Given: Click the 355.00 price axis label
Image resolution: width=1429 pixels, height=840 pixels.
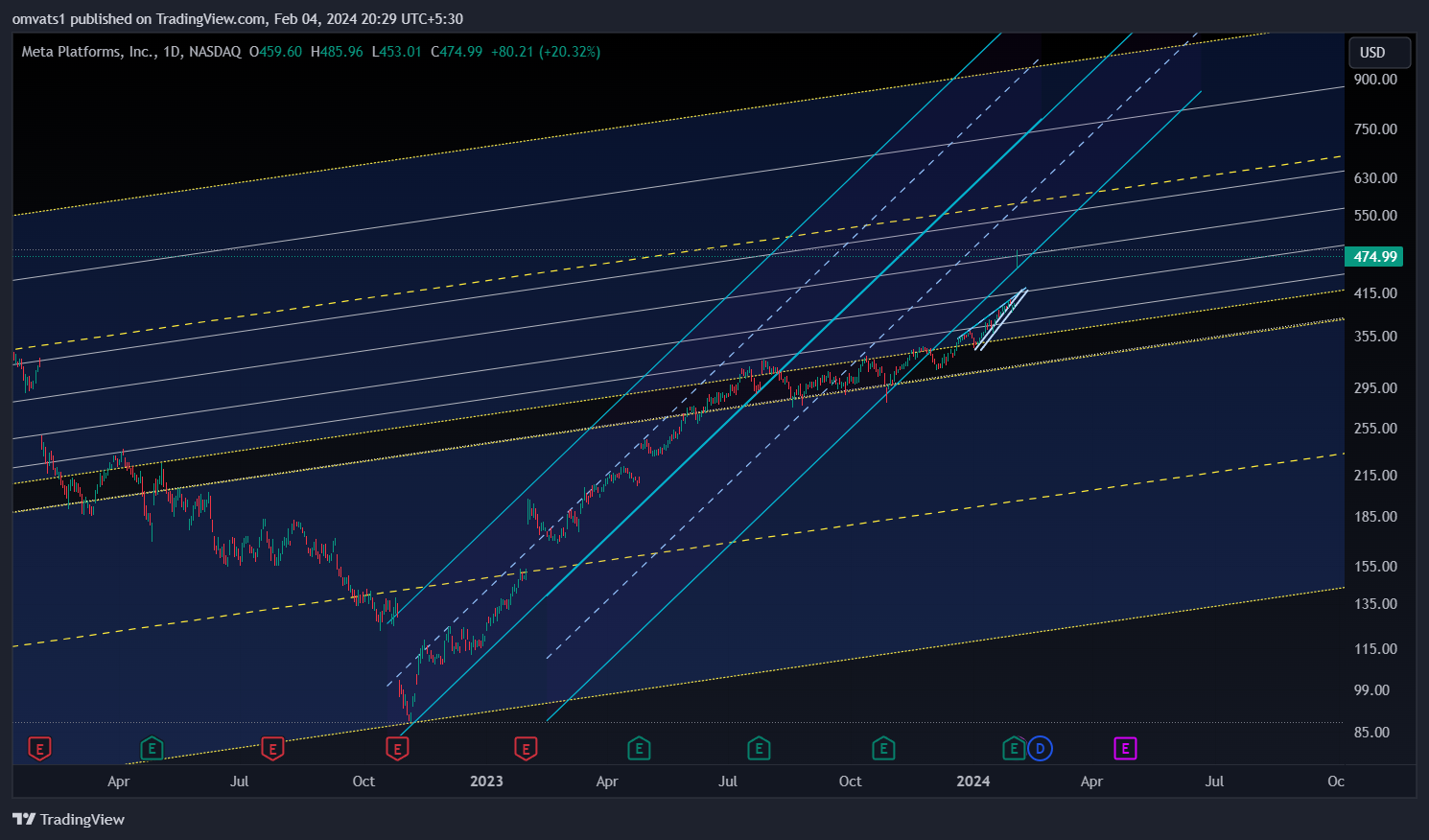Looking at the screenshot, I should [x=1375, y=336].
